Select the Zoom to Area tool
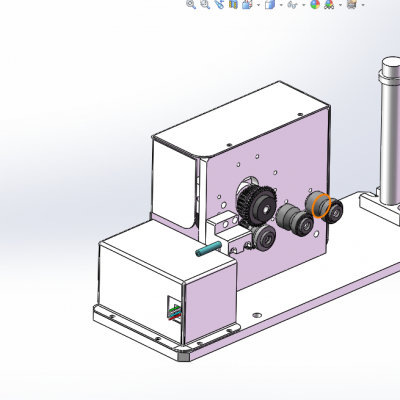Screen dimensions: 400x400 point(205,4)
